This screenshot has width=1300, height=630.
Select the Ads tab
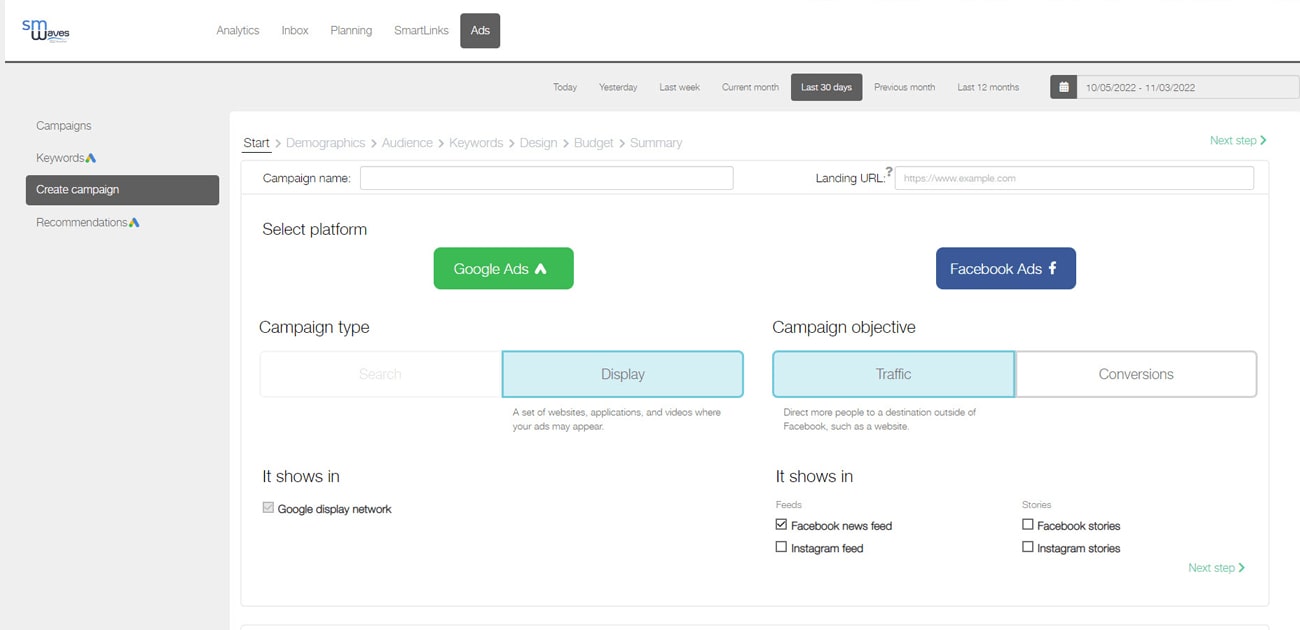pyautogui.click(x=480, y=31)
